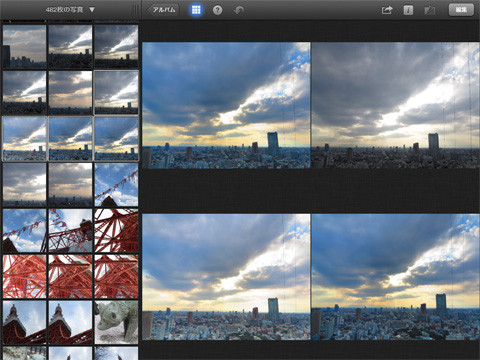Open the share arrow icon

[387, 10]
